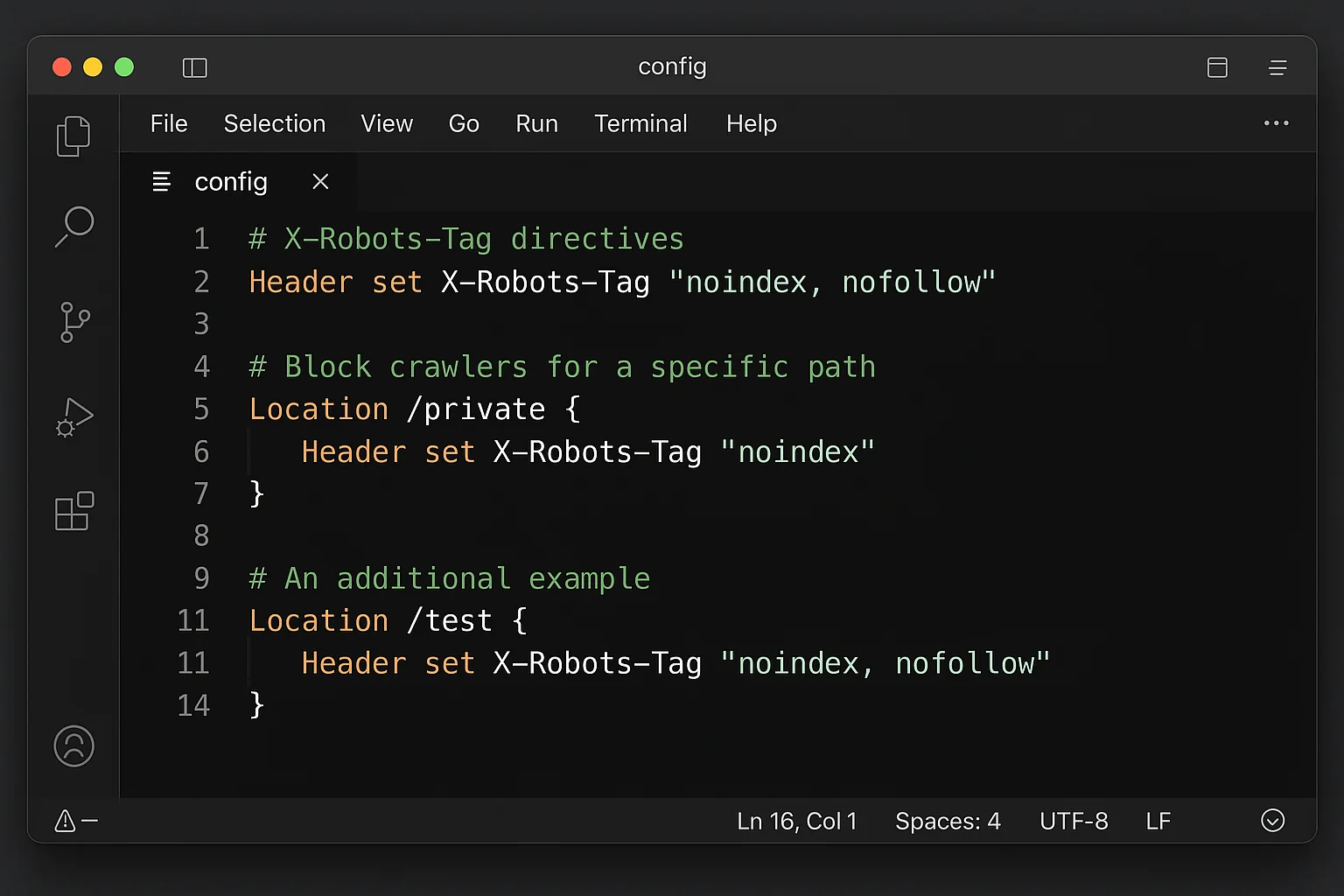Screen dimensions: 1344x896
Task: Click the Ln 16, Col 1 status item
Action: [x=797, y=821]
